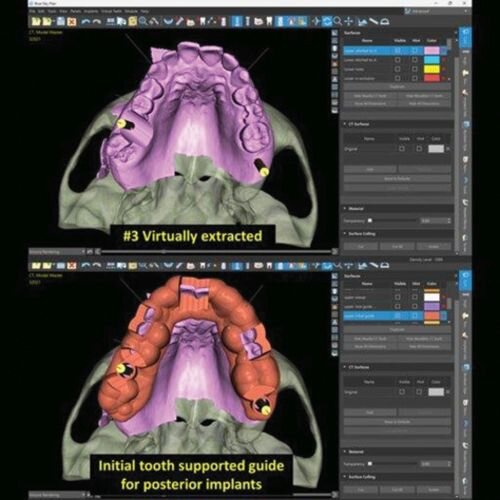Select the protractor angle tool in upper toolbar

pyautogui.click(x=385, y=22)
